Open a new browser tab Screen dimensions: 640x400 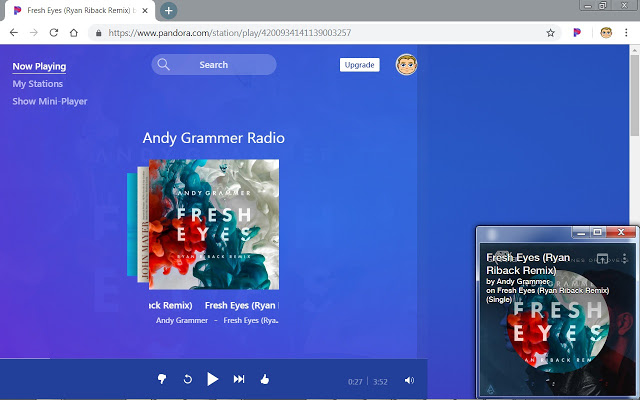pyautogui.click(x=169, y=11)
